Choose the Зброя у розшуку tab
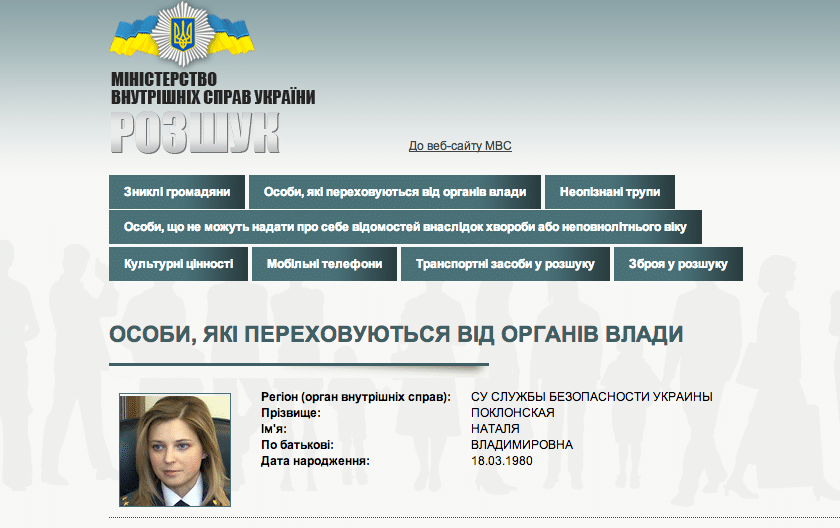This screenshot has height=528, width=840. (678, 264)
